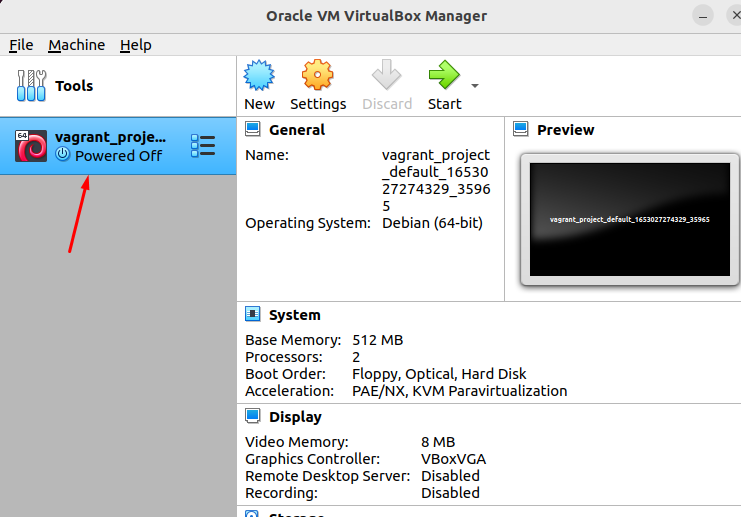Click the 'Remote Desktop Server:' label
This screenshot has height=517, width=741.
click(327, 476)
